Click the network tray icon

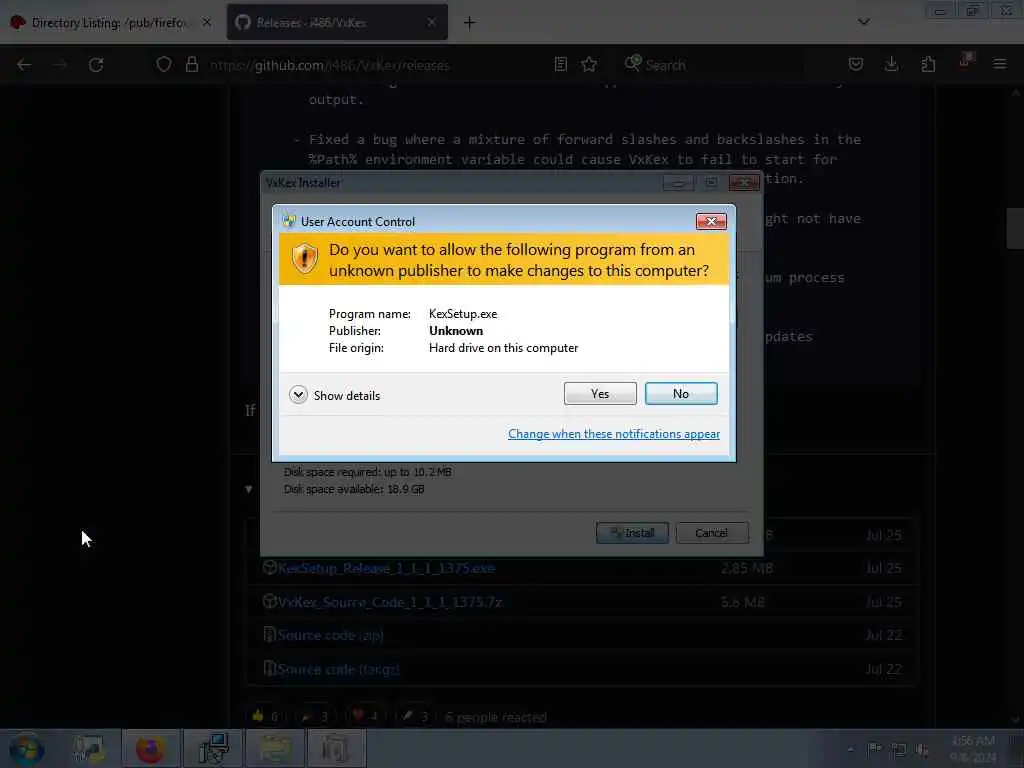899,750
